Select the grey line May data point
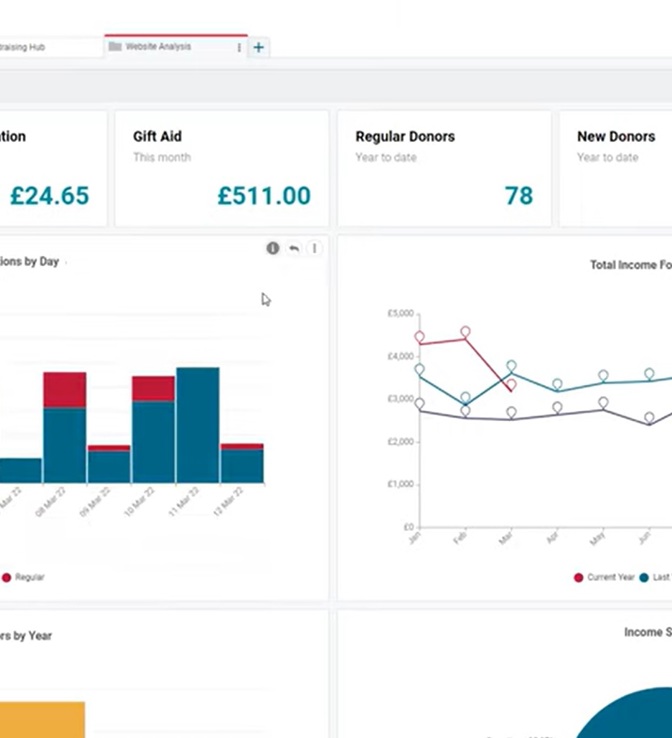Screen dimensions: 672x738 coord(603,403)
